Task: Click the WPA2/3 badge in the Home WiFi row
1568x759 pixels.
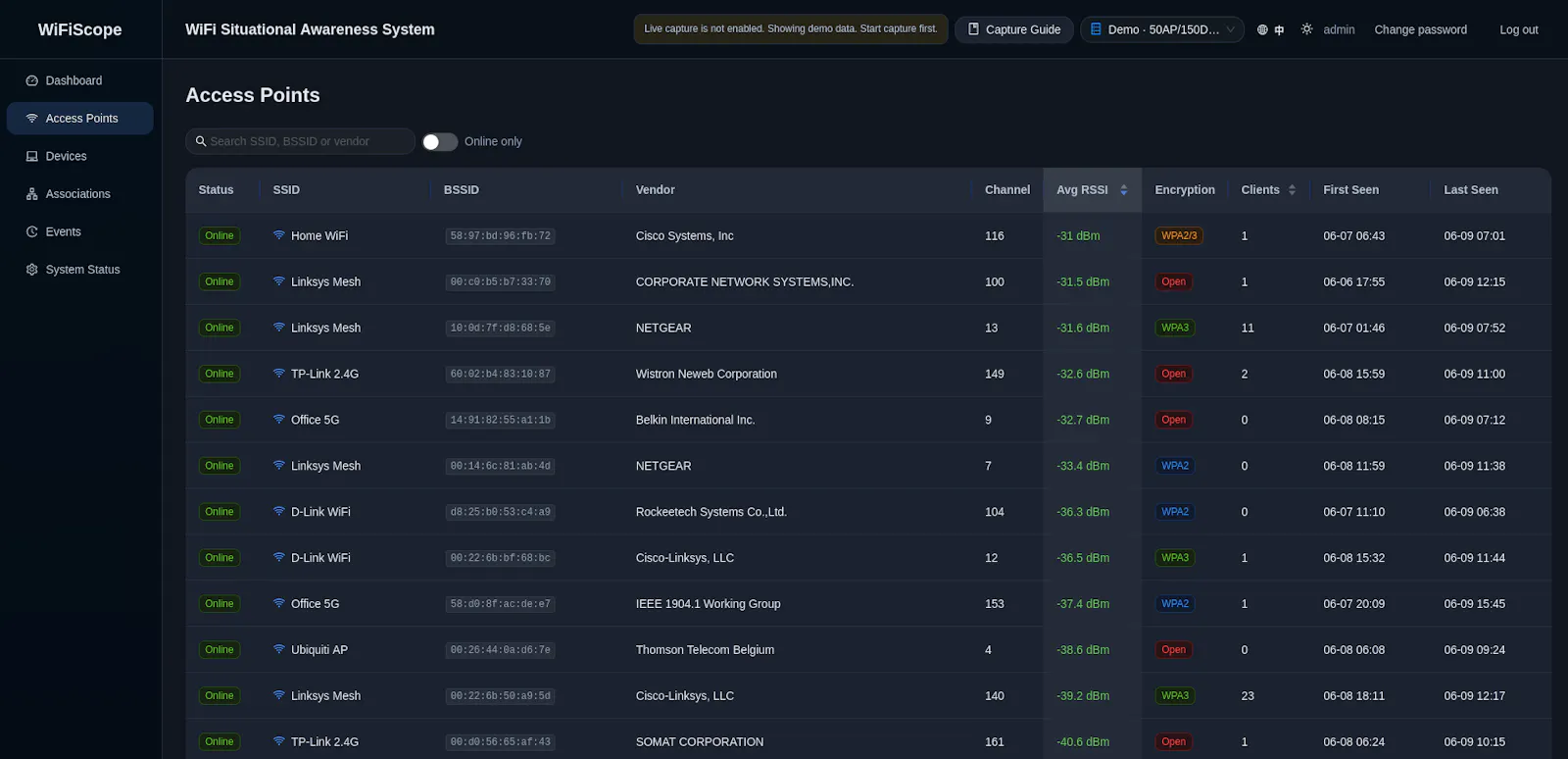Action: click(x=1179, y=236)
